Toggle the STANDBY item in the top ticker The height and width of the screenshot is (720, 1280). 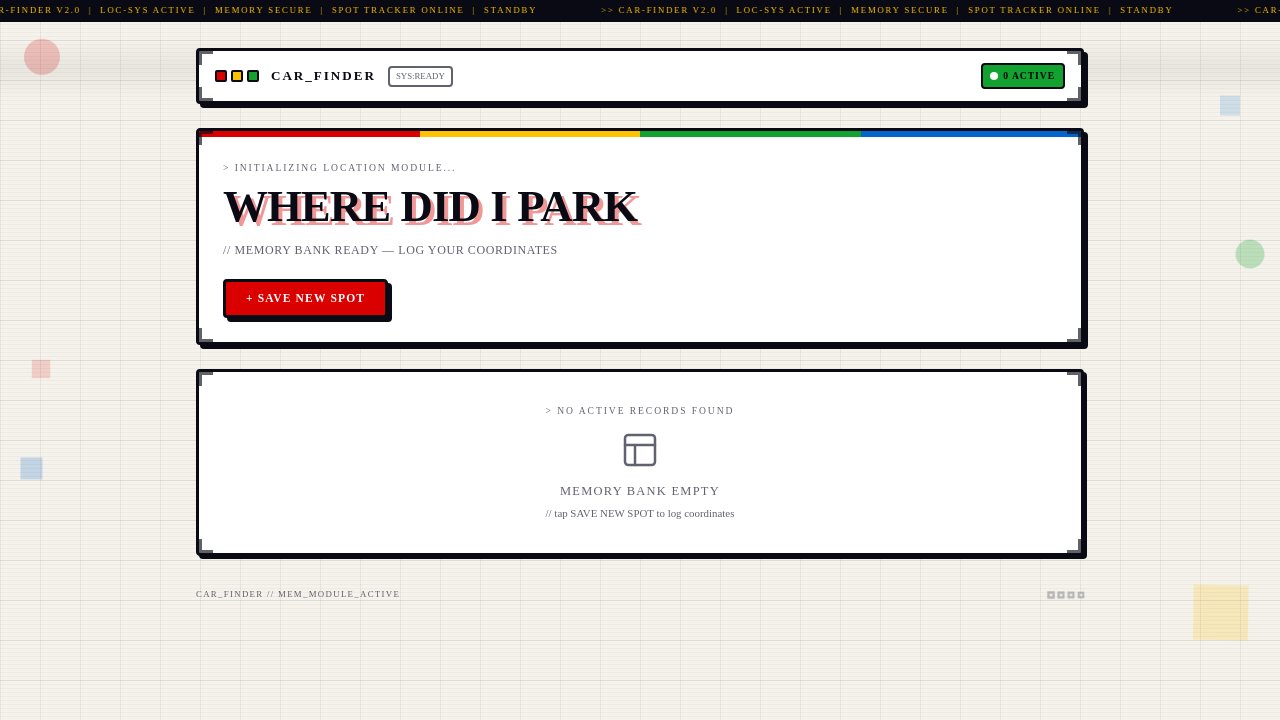pyautogui.click(x=510, y=10)
